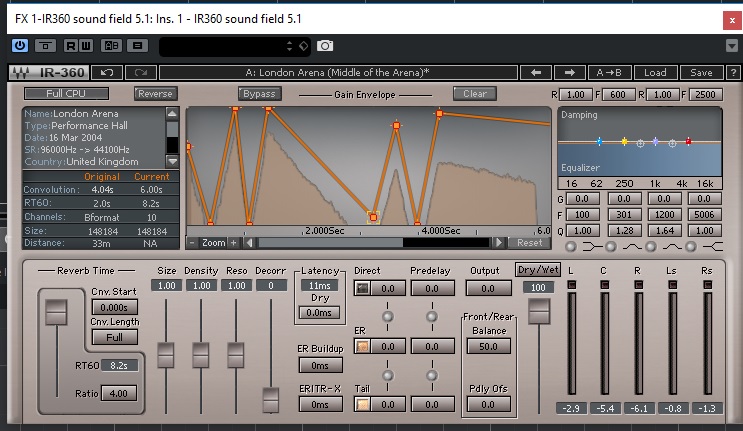Screen dimensions: 743x431
Task: Load next preset with right arrow
Action: 570,72
